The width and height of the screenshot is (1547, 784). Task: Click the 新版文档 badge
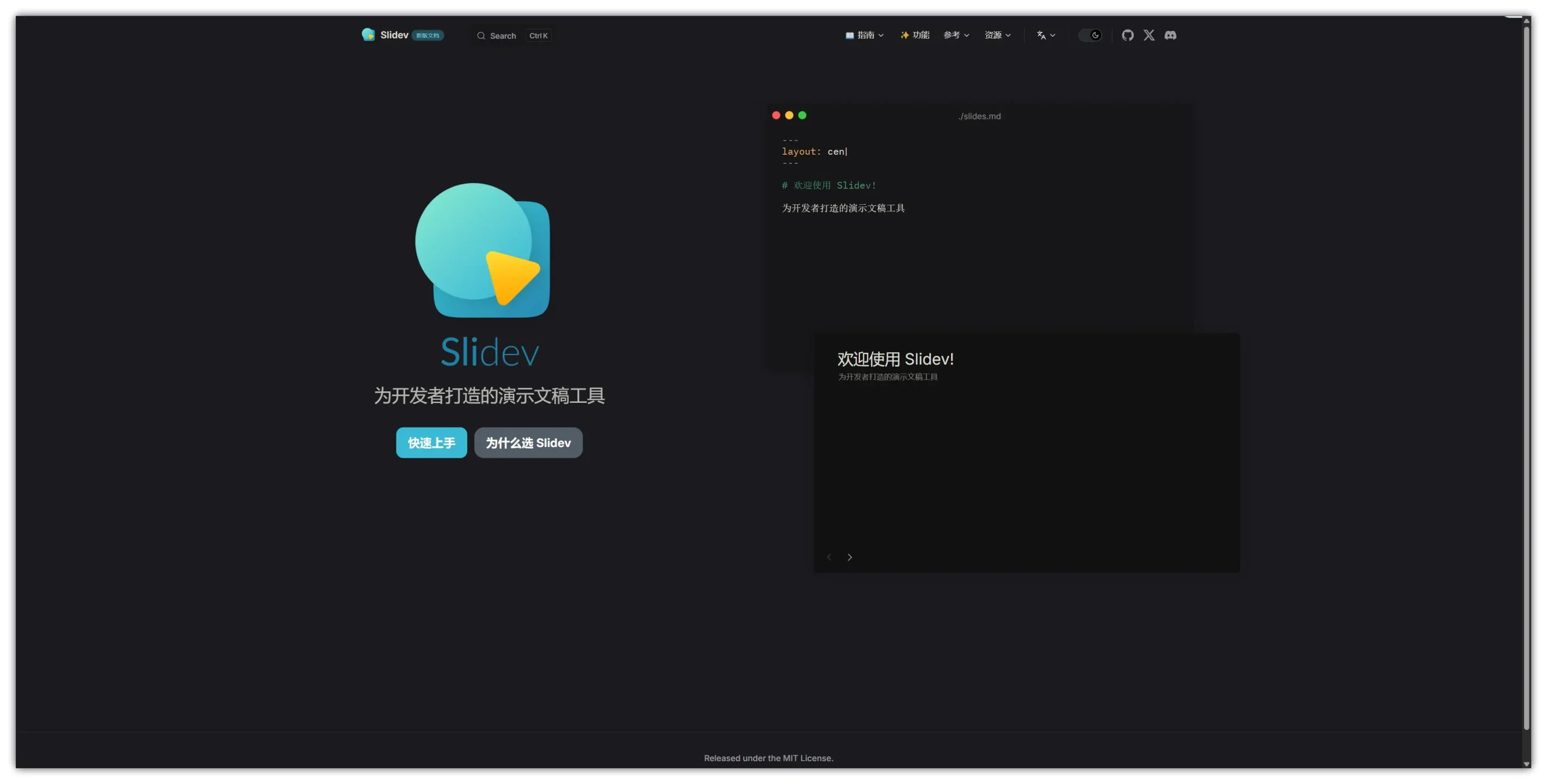[x=428, y=36]
